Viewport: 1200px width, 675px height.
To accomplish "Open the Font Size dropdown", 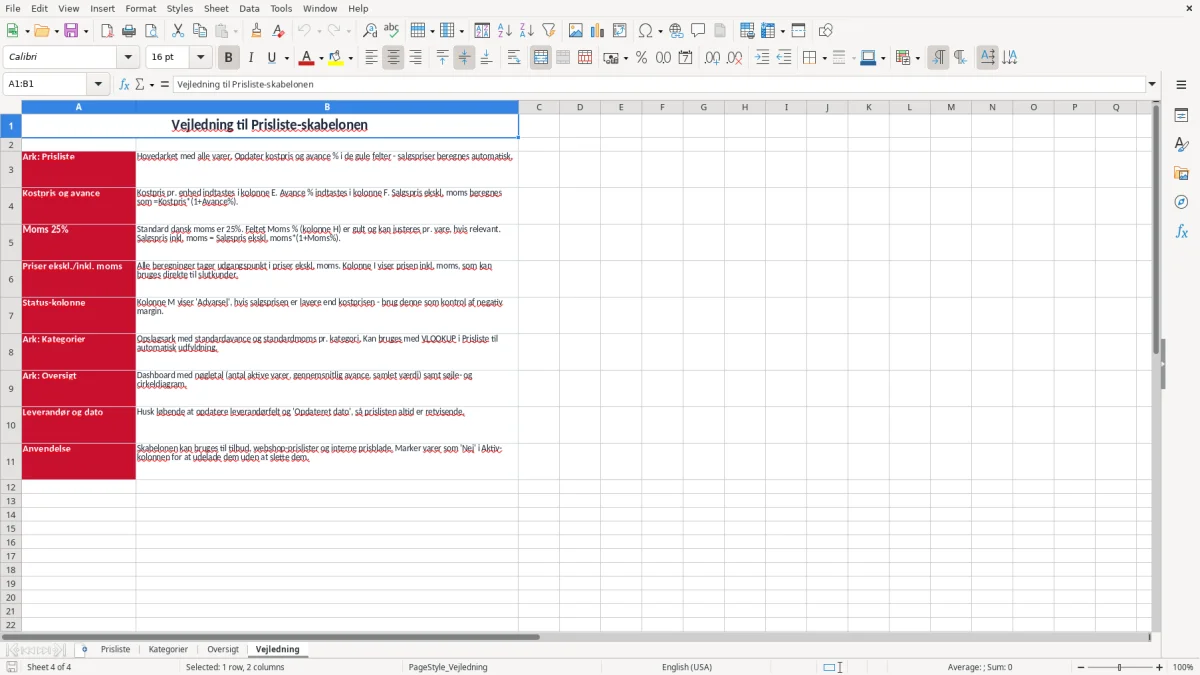I will point(200,58).
